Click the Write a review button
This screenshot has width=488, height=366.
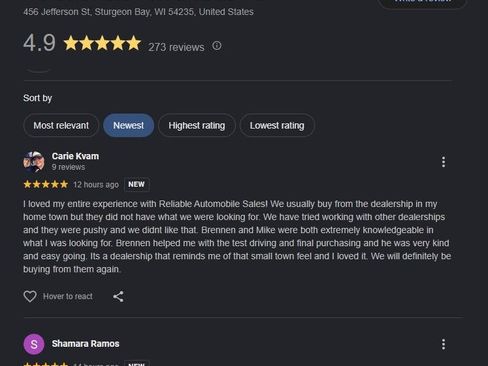(x=422, y=3)
